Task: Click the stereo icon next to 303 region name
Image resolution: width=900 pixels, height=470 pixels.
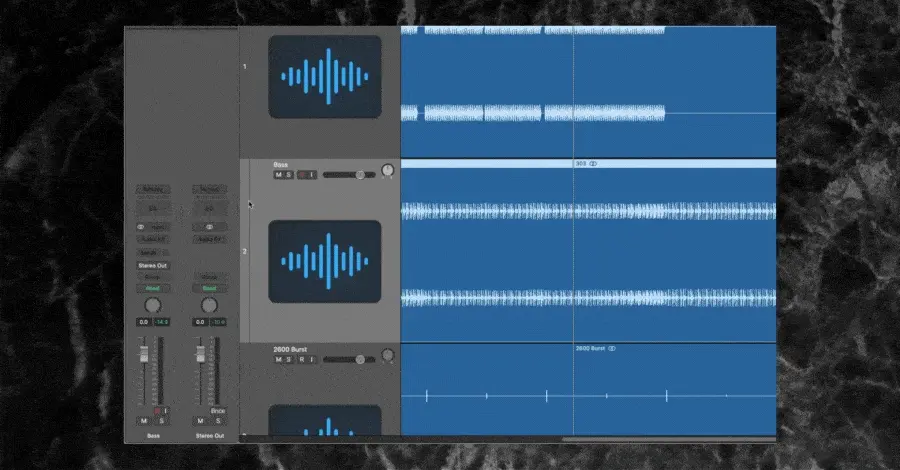Action: (x=593, y=164)
